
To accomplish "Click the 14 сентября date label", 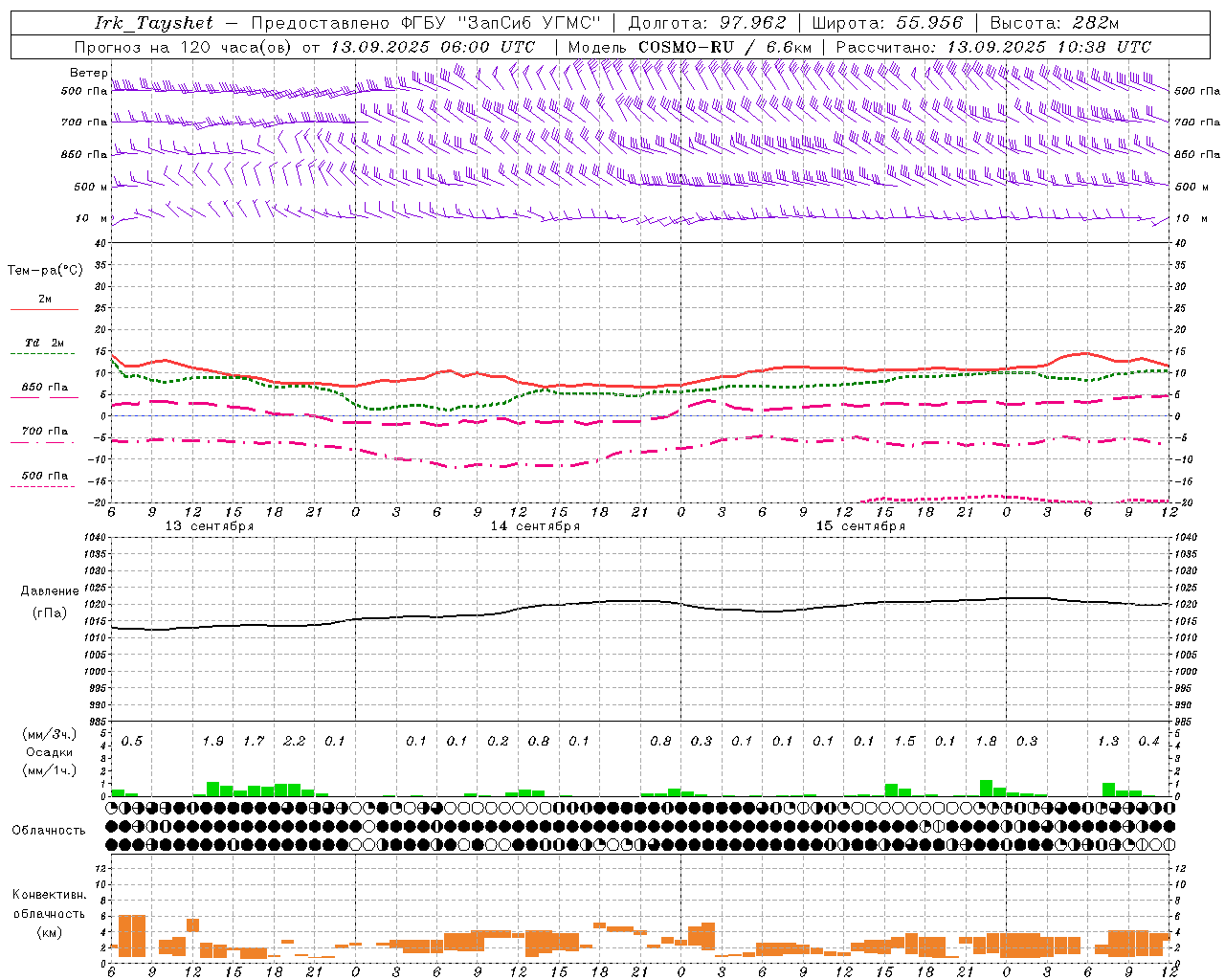I will 535,526.
